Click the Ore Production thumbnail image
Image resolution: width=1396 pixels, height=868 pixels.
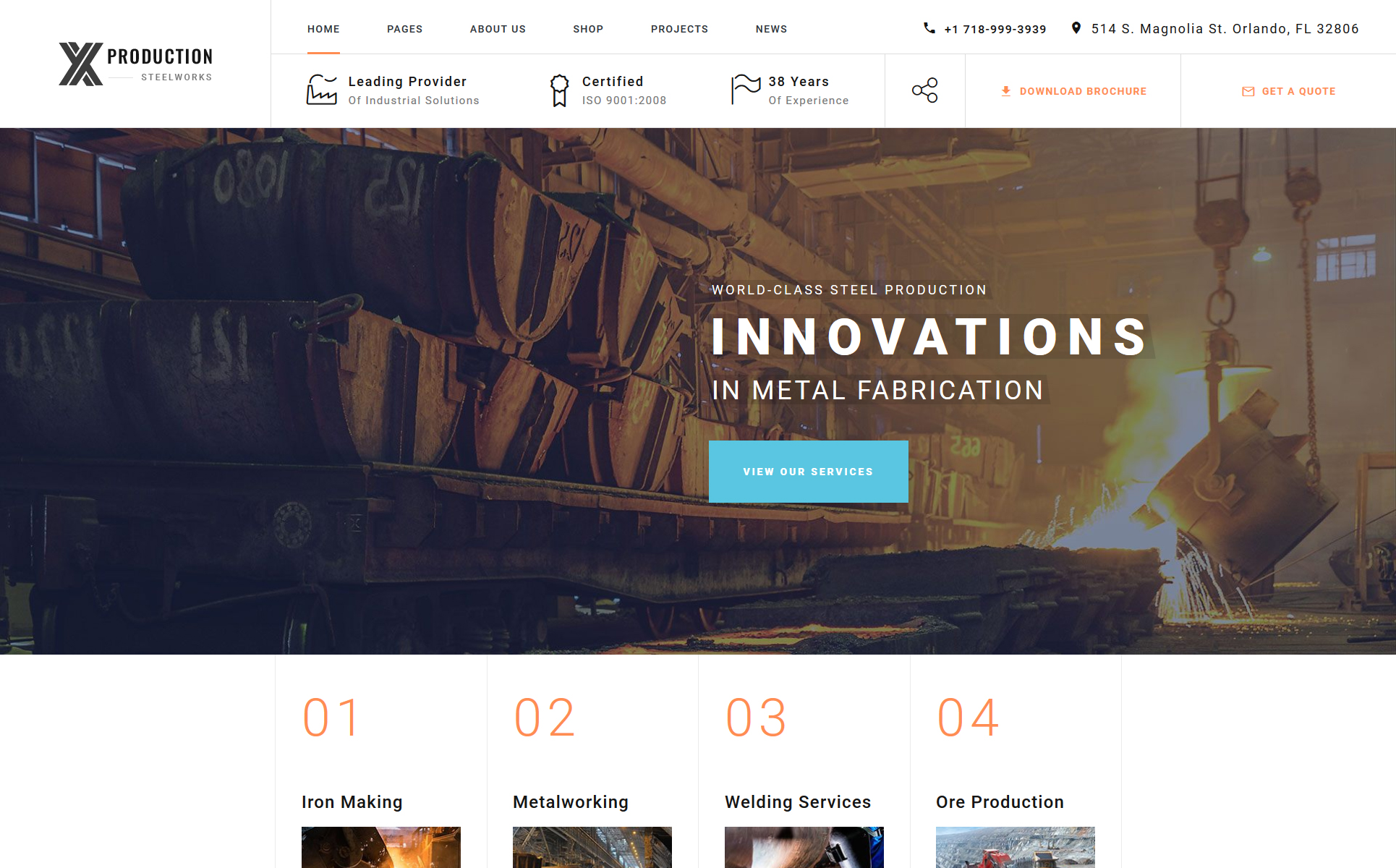coord(1016,847)
